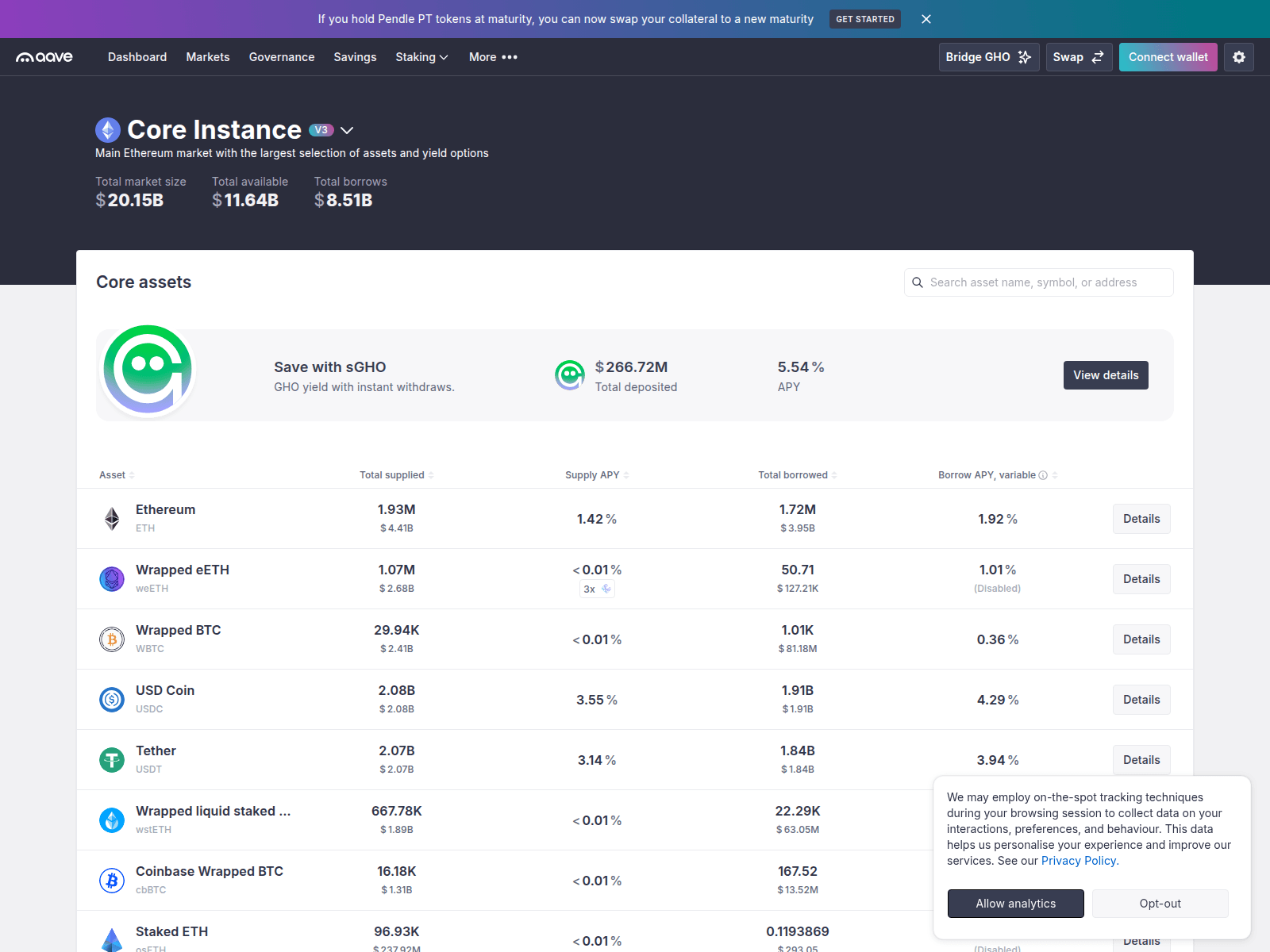Focus the asset search field
Image resolution: width=1270 pixels, height=952 pixels.
(1039, 282)
